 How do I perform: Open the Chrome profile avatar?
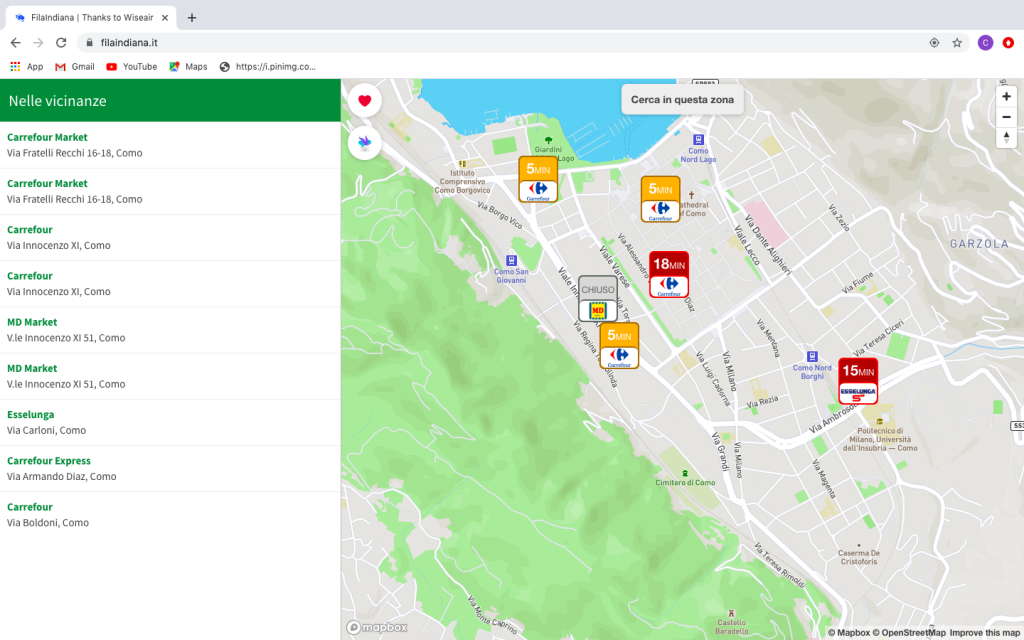point(985,43)
